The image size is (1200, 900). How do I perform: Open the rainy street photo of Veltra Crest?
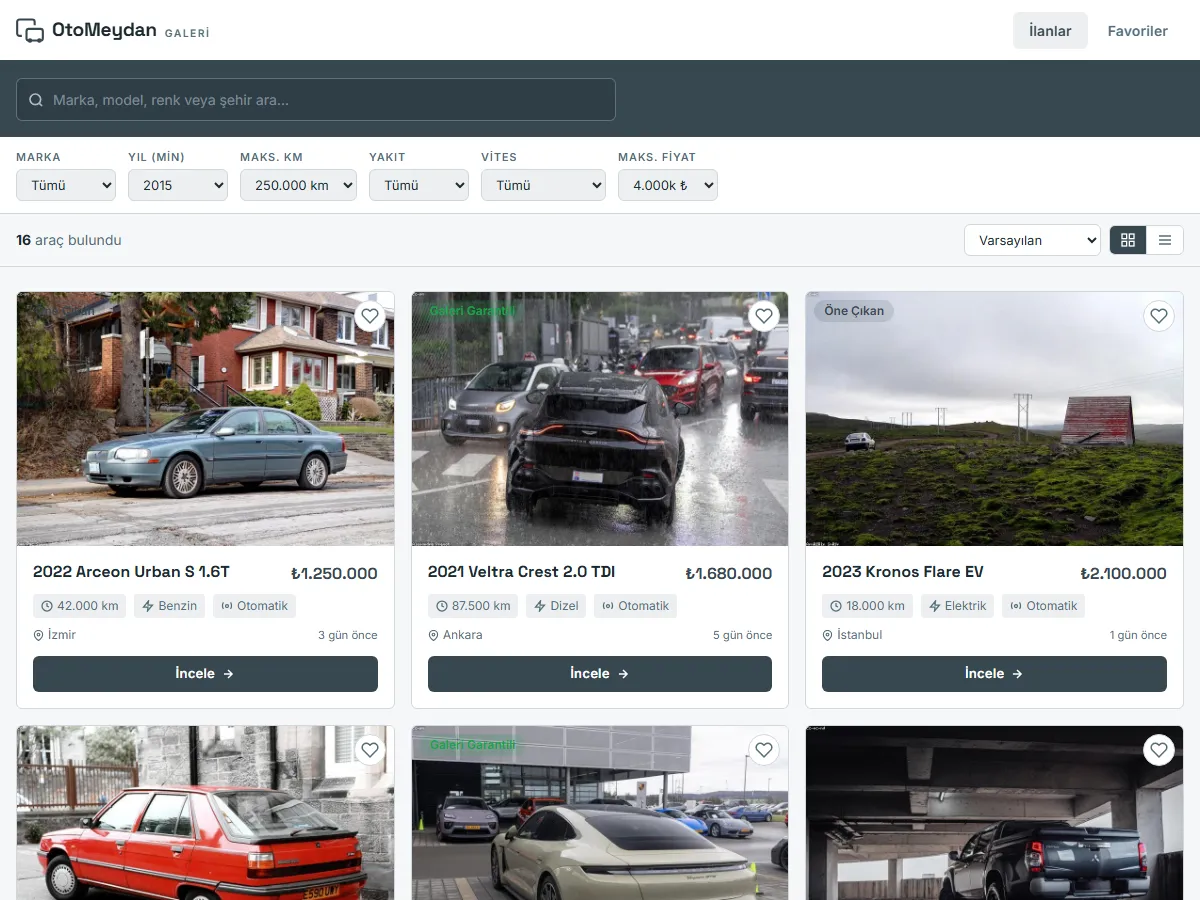[600, 419]
